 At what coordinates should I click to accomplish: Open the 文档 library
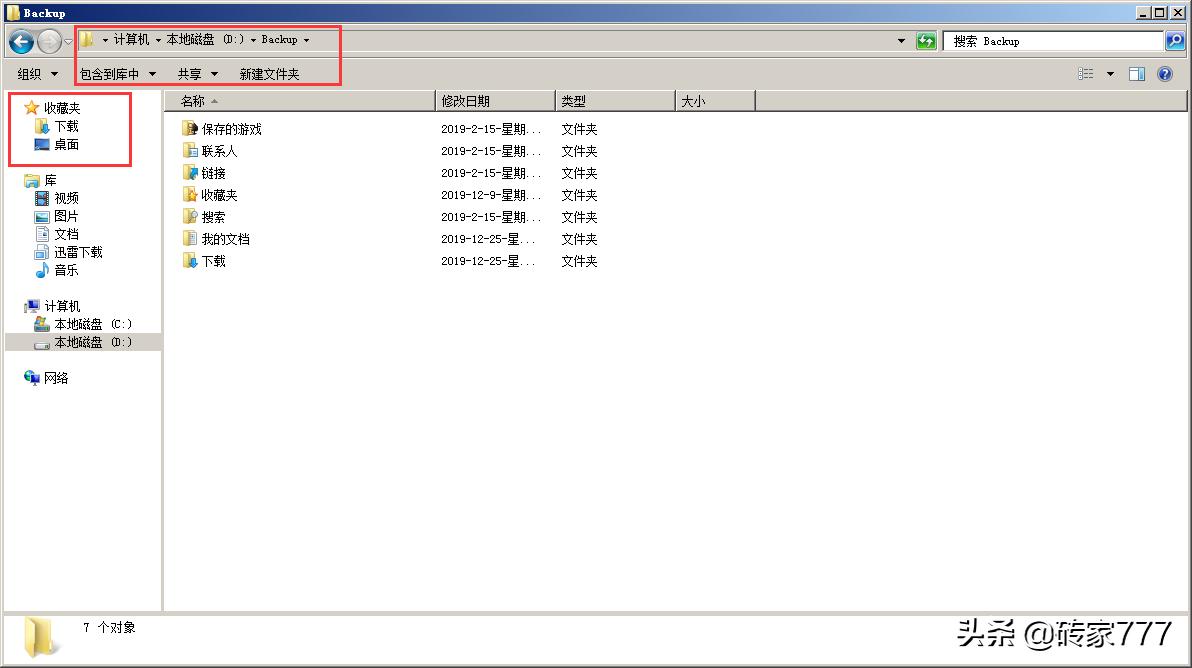pyautogui.click(x=66, y=234)
